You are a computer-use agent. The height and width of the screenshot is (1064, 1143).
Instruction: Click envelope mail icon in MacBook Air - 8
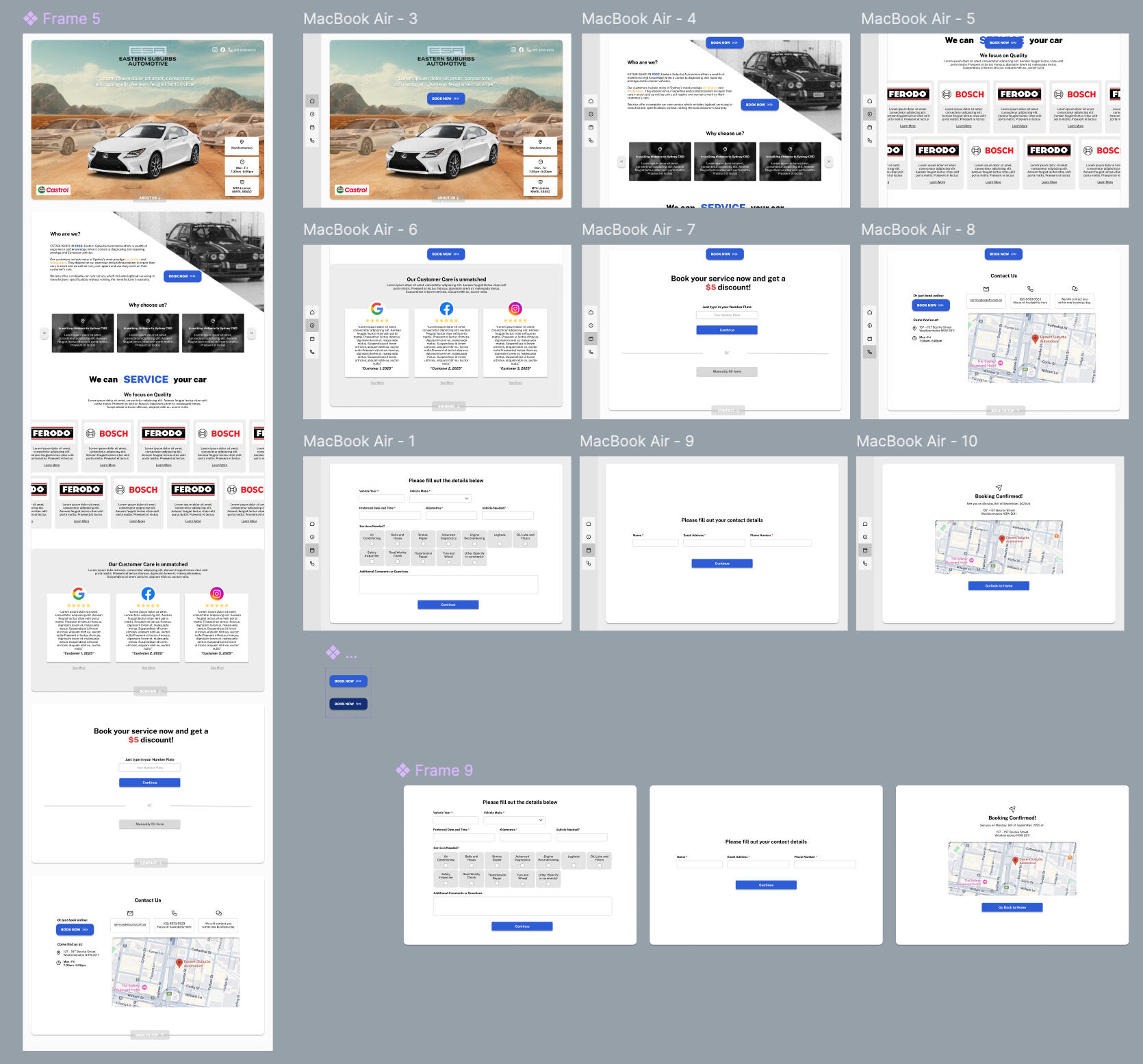(986, 289)
